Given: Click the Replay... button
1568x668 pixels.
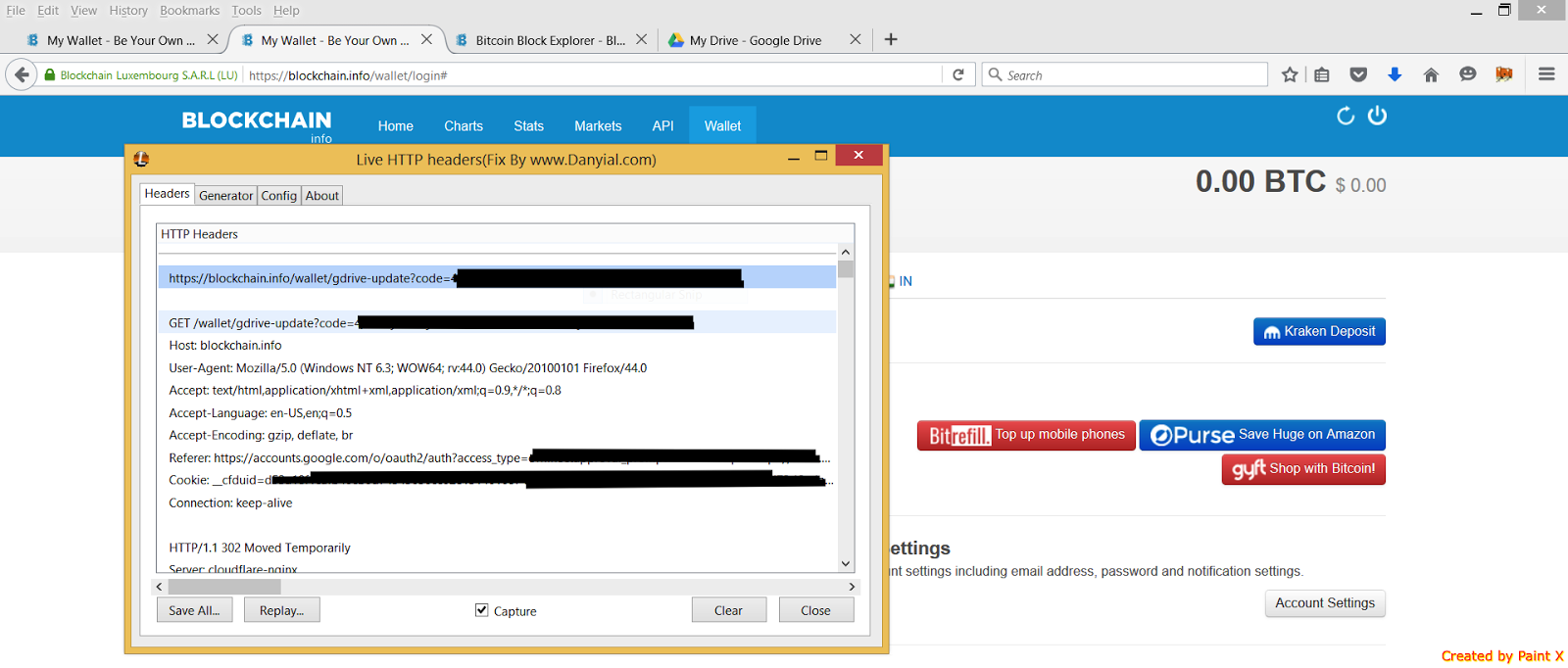Looking at the screenshot, I should tap(281, 610).
